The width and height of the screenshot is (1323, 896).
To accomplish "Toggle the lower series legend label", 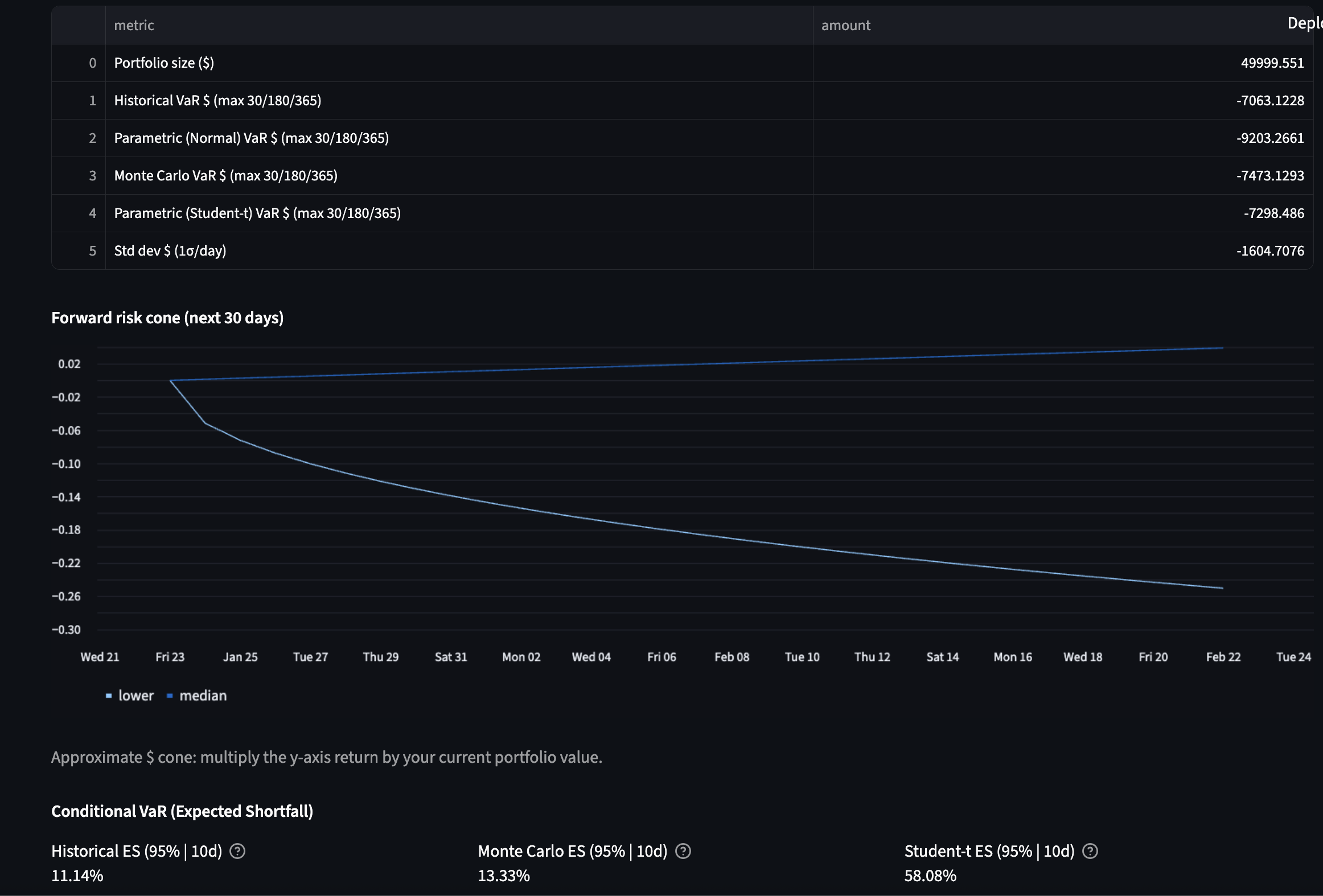I will coord(136,696).
